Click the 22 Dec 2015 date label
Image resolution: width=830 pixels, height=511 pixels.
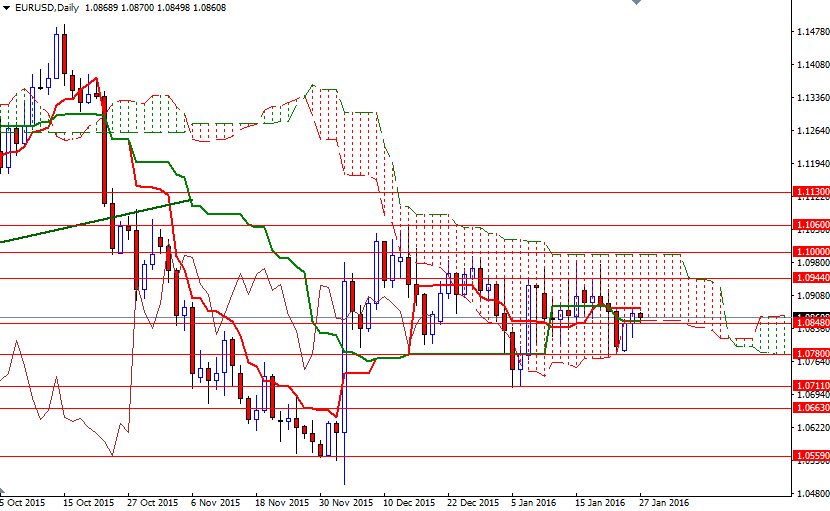tap(473, 502)
